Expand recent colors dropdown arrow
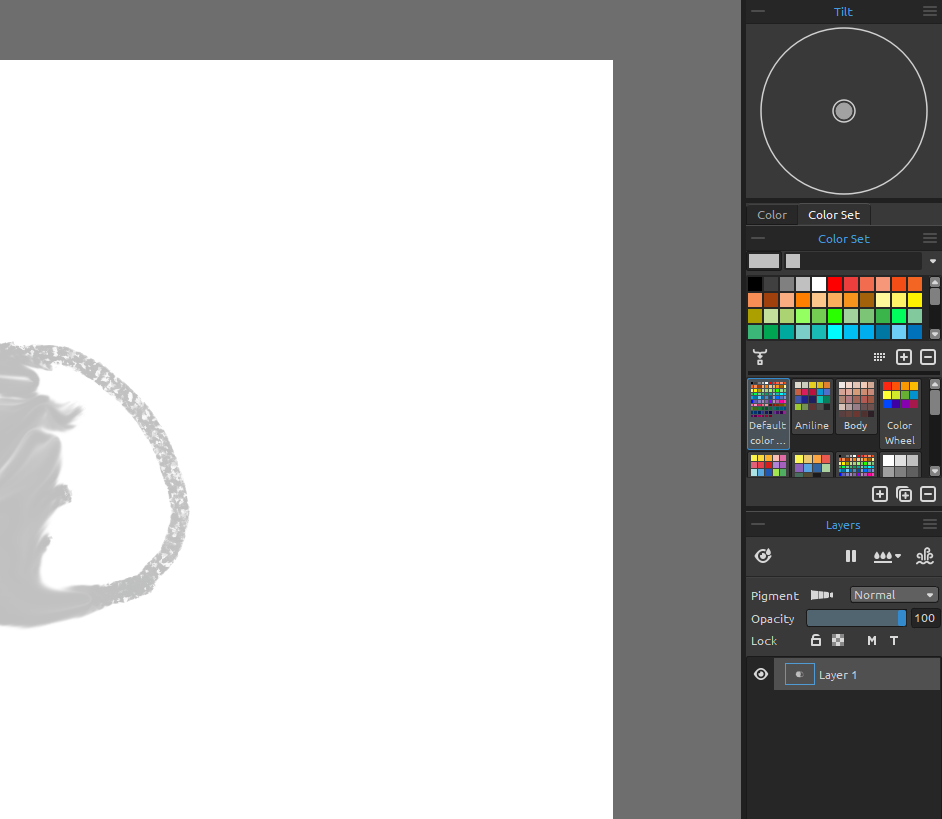This screenshot has width=942, height=819. (932, 261)
